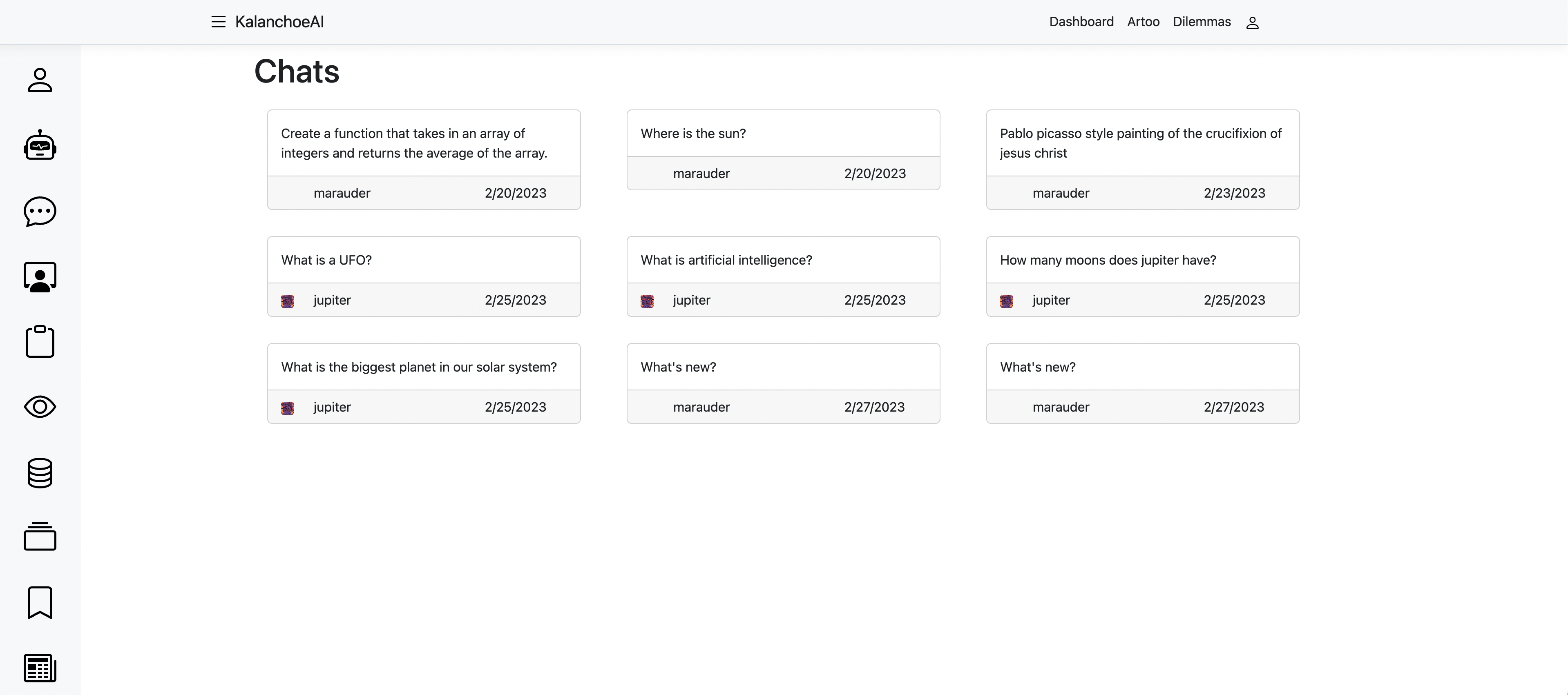The height and width of the screenshot is (695, 1568).
Task: Open the Pablo picasso style painting chat
Action: [x=1140, y=143]
